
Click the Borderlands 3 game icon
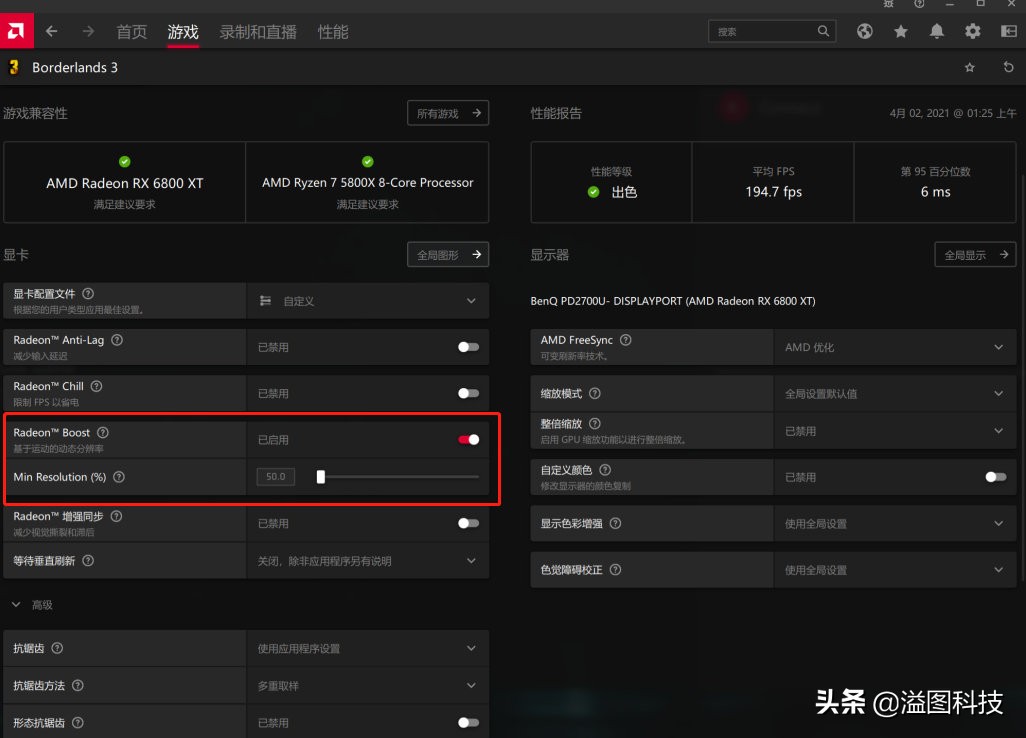click(14, 67)
